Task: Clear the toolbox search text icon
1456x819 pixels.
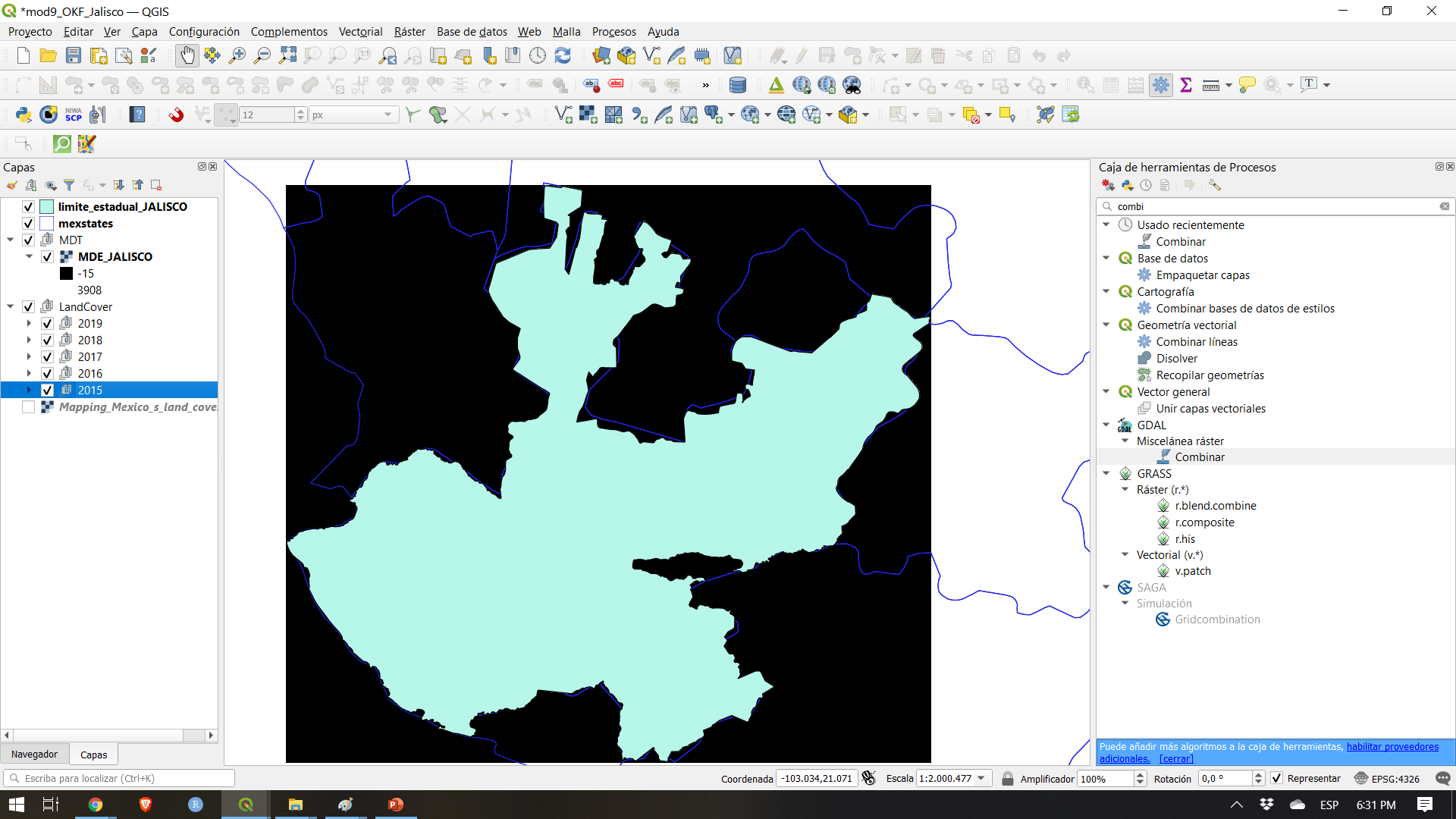Action: (1445, 206)
